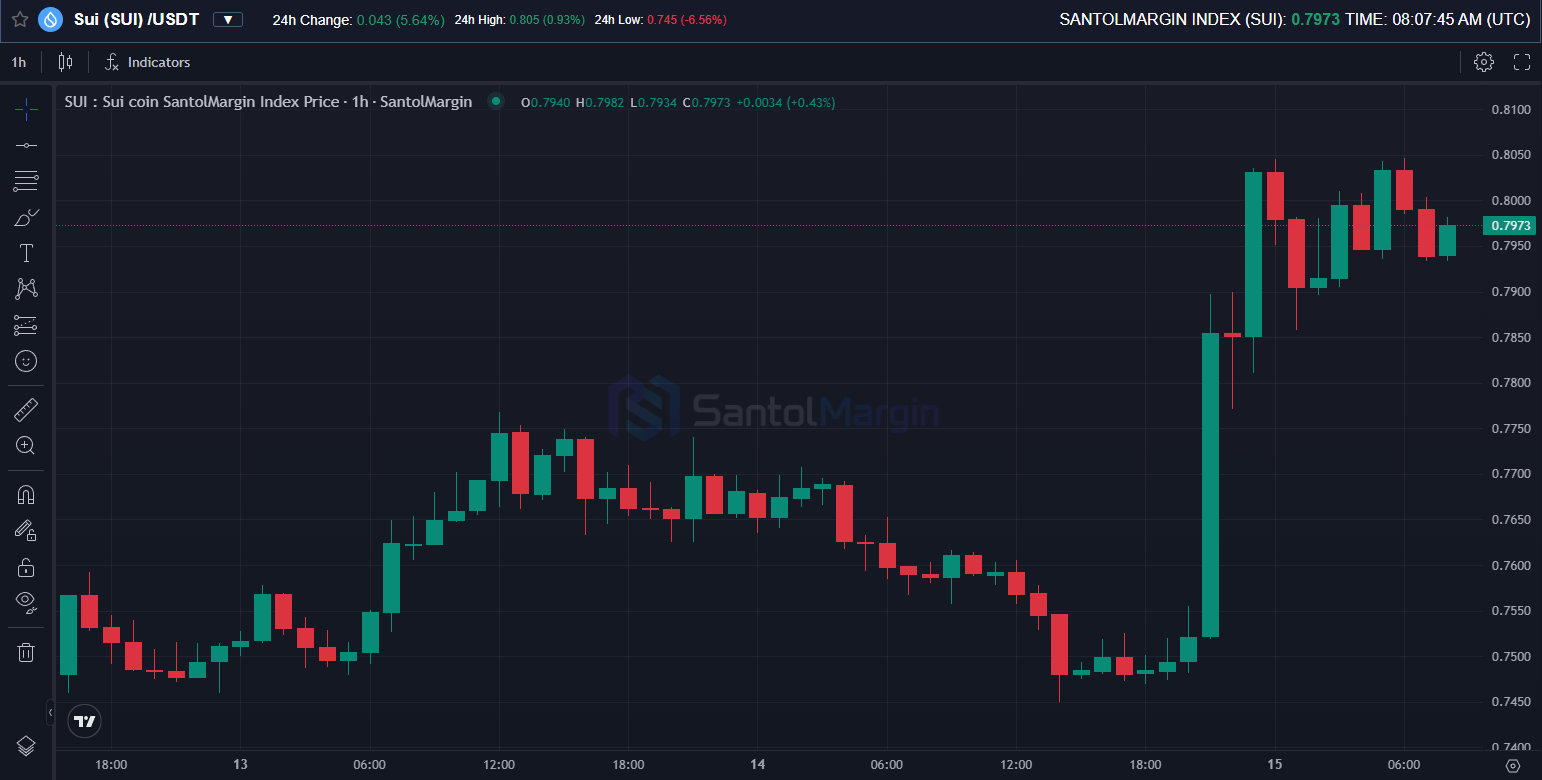The image size is (1542, 780).
Task: Click the close price C0.7973 in legend
Action: point(706,102)
